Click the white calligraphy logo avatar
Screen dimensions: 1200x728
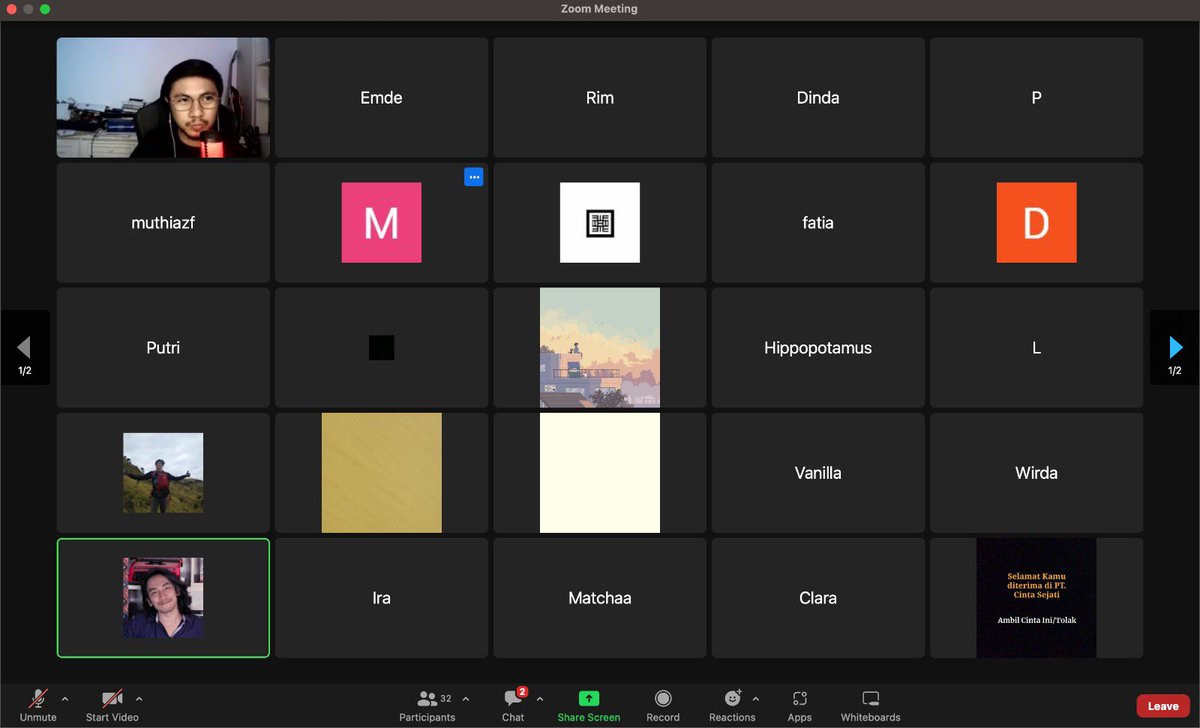coord(600,223)
